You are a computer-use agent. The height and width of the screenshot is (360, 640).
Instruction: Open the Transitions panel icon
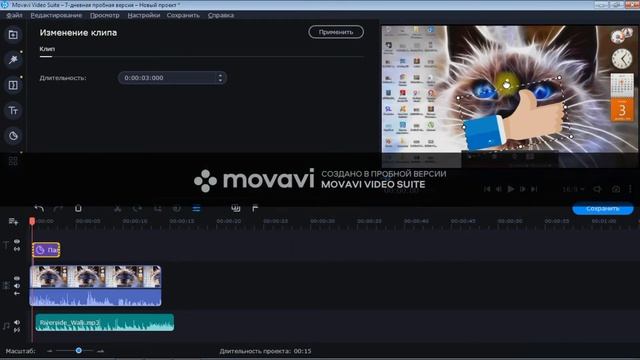13,85
